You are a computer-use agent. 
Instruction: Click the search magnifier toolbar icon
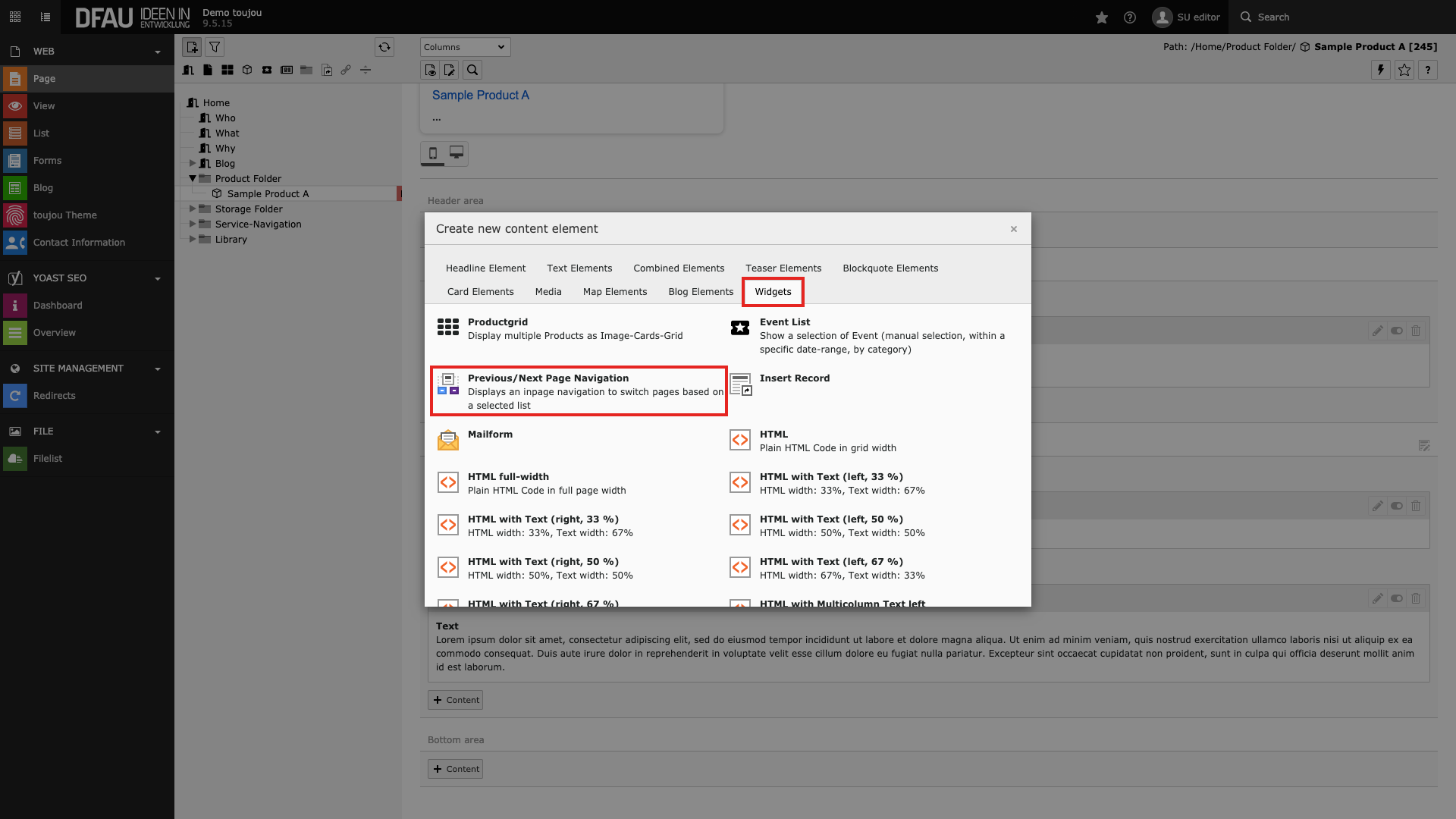472,70
